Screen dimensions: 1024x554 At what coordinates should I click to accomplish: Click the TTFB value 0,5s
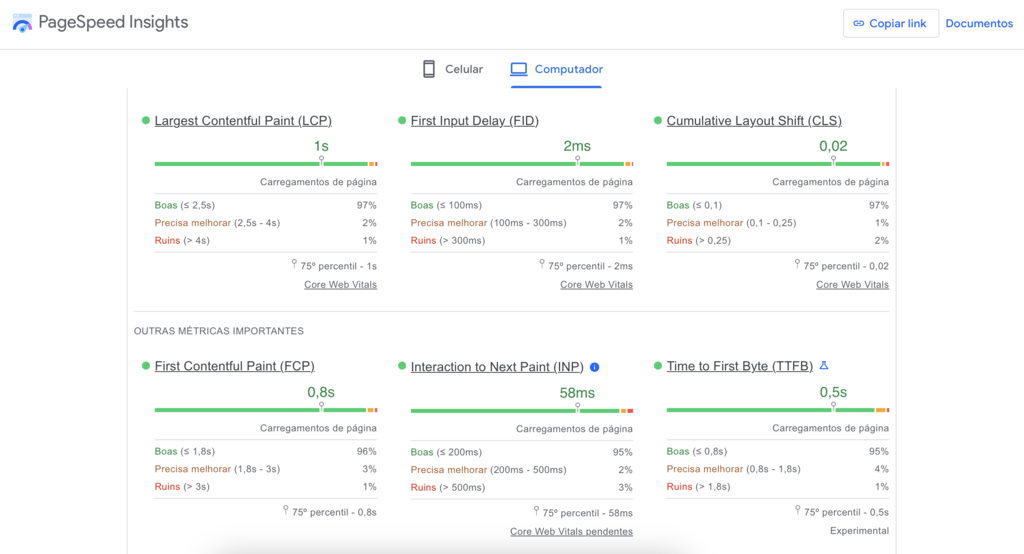point(833,393)
